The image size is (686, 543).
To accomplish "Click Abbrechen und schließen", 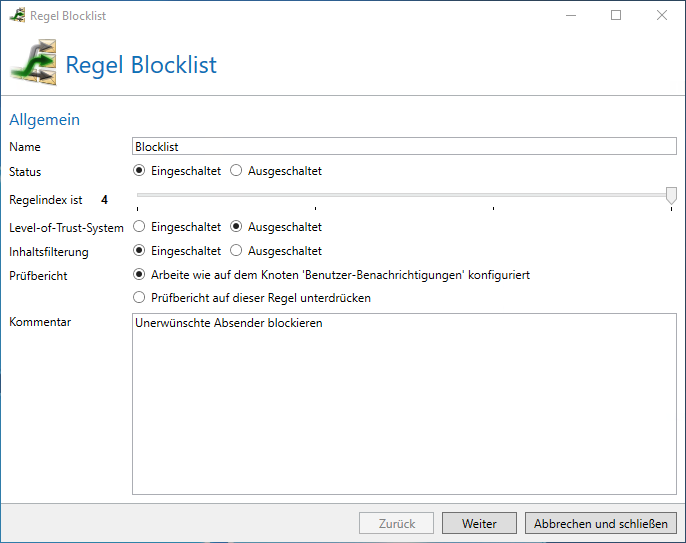I will point(601,523).
